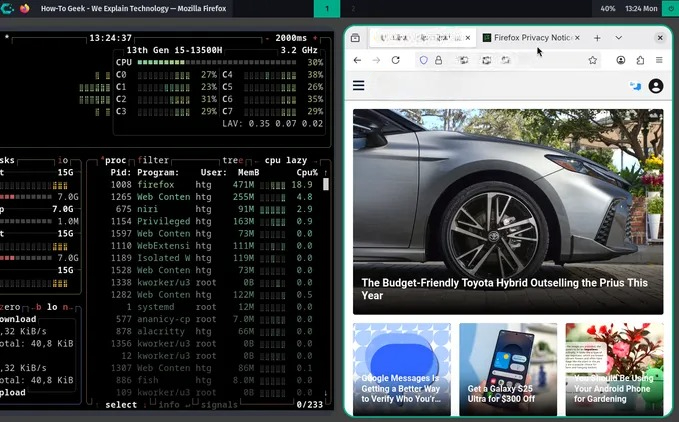Click the power icon in the top bar
This screenshot has width=679, height=422.
click(x=671, y=8)
